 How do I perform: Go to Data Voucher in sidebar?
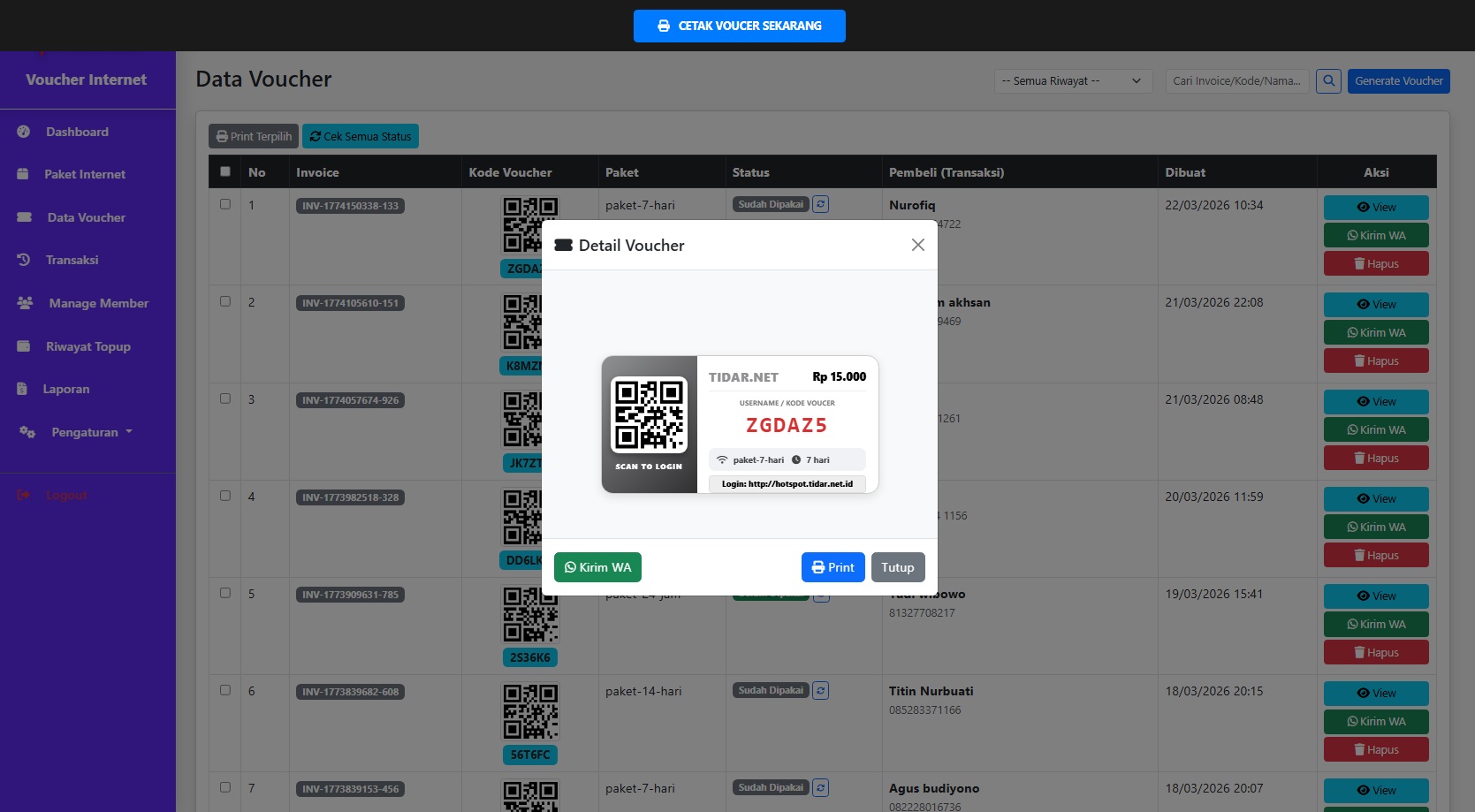pos(87,217)
